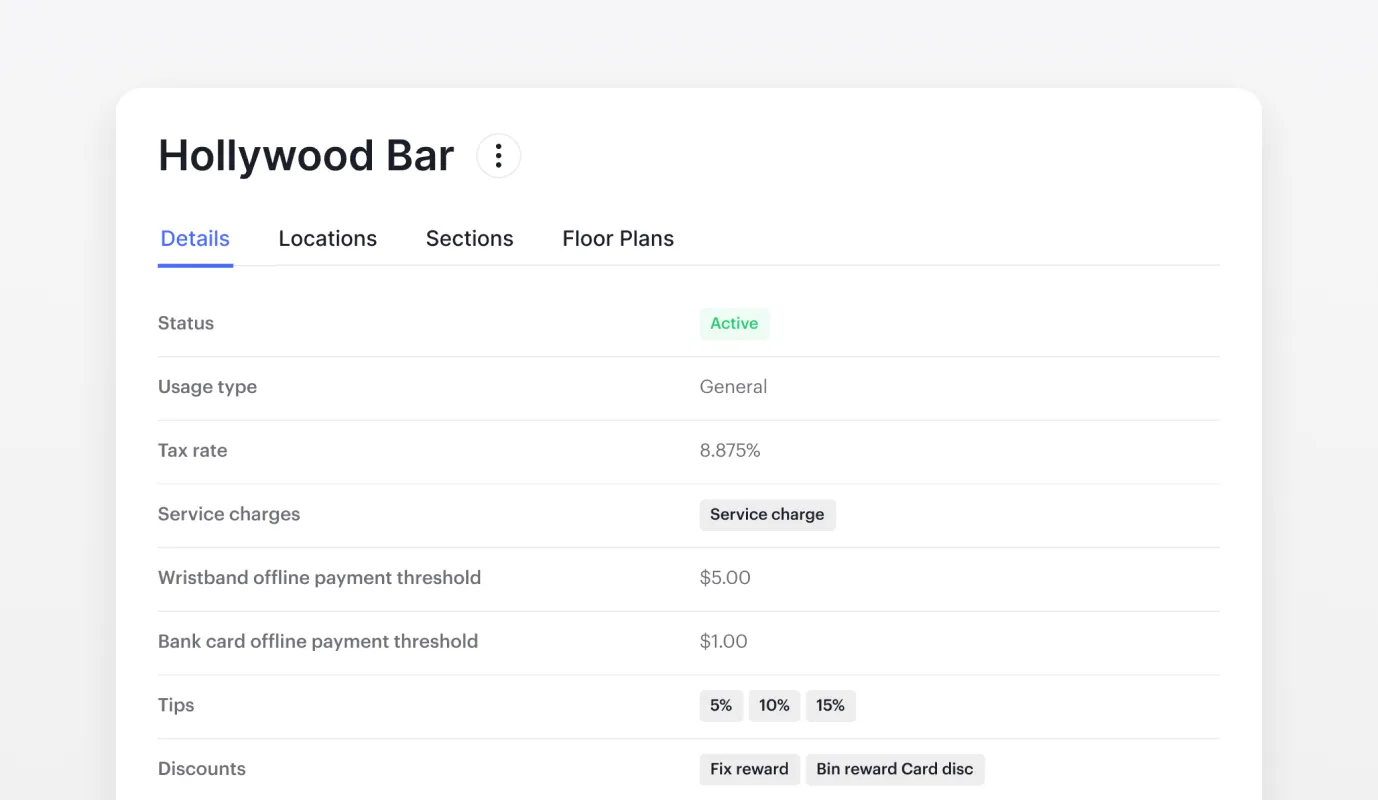Image resolution: width=1378 pixels, height=800 pixels.
Task: Click the Fix reward discount tag
Action: (749, 769)
